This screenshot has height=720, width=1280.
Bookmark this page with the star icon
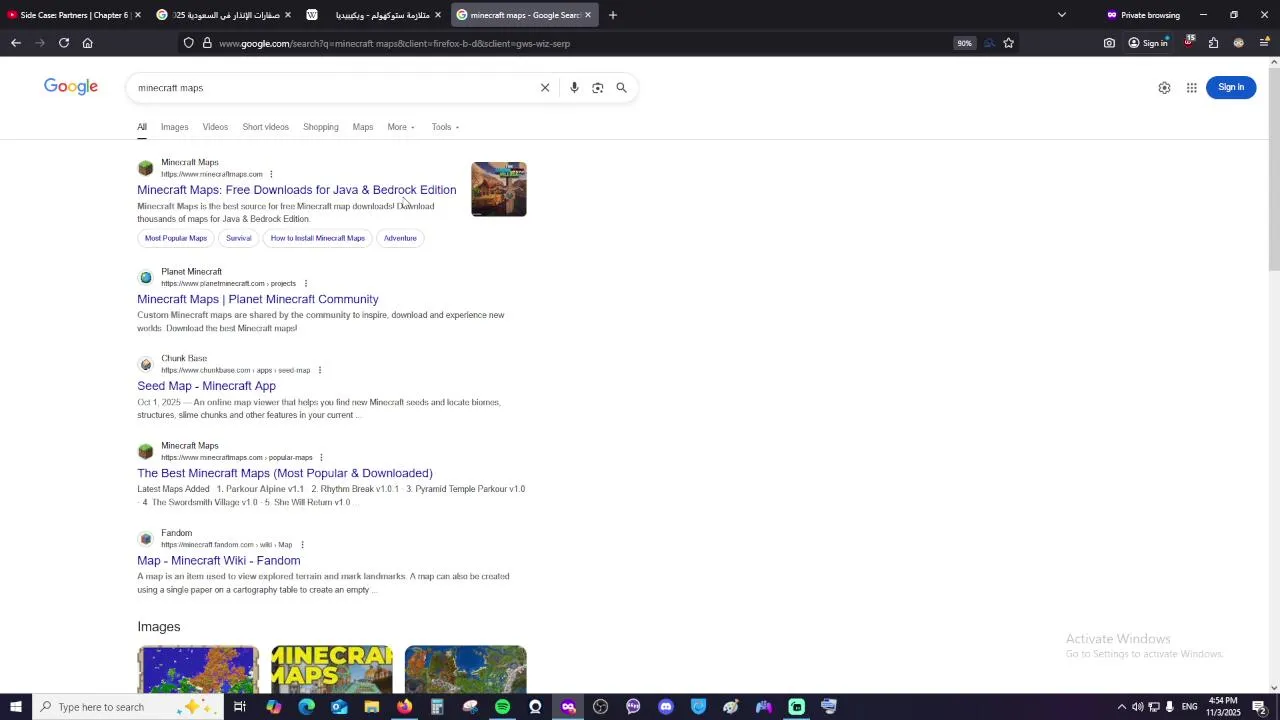(1008, 43)
